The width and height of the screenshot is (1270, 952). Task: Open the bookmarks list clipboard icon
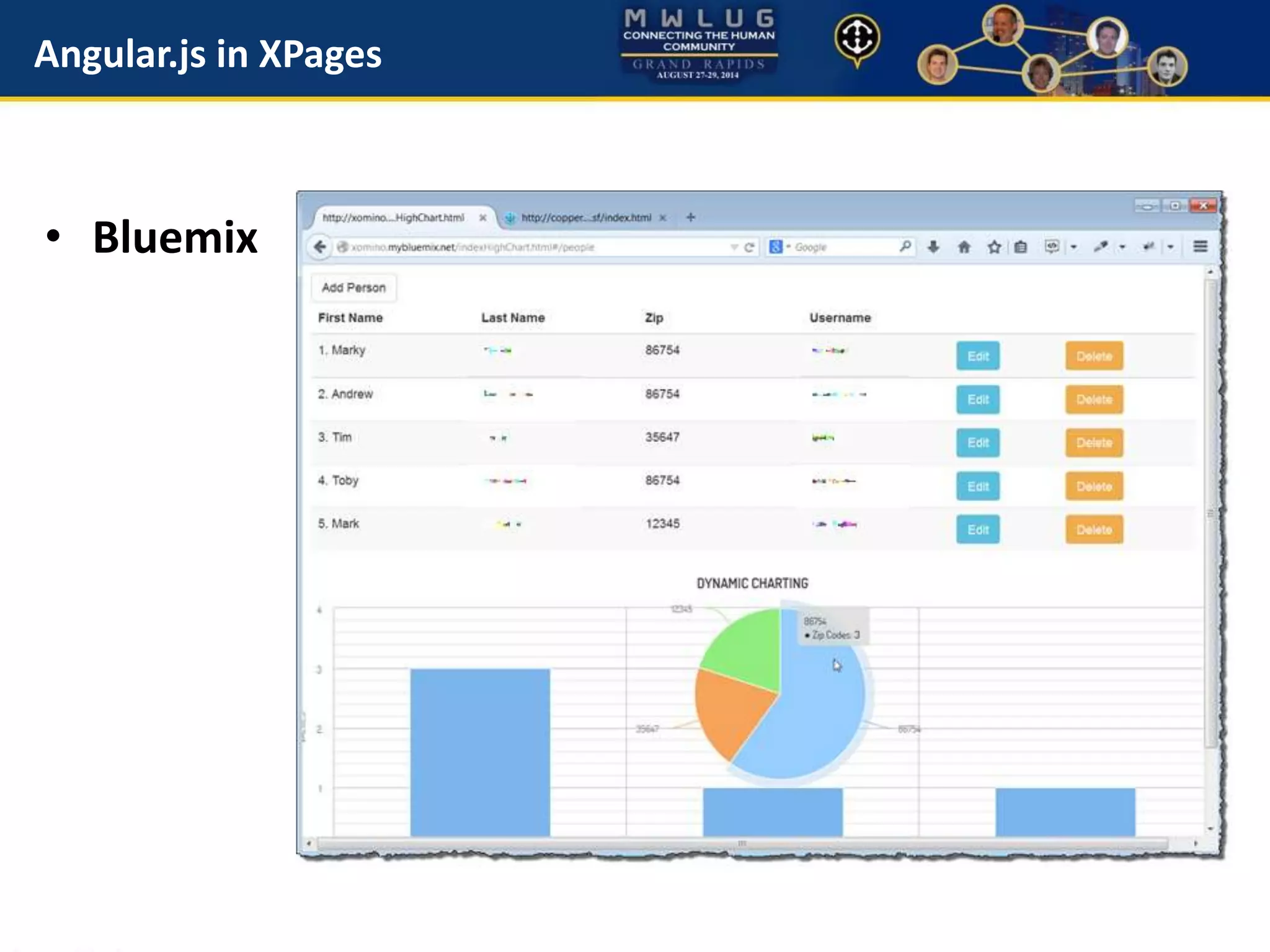pyautogui.click(x=1021, y=247)
